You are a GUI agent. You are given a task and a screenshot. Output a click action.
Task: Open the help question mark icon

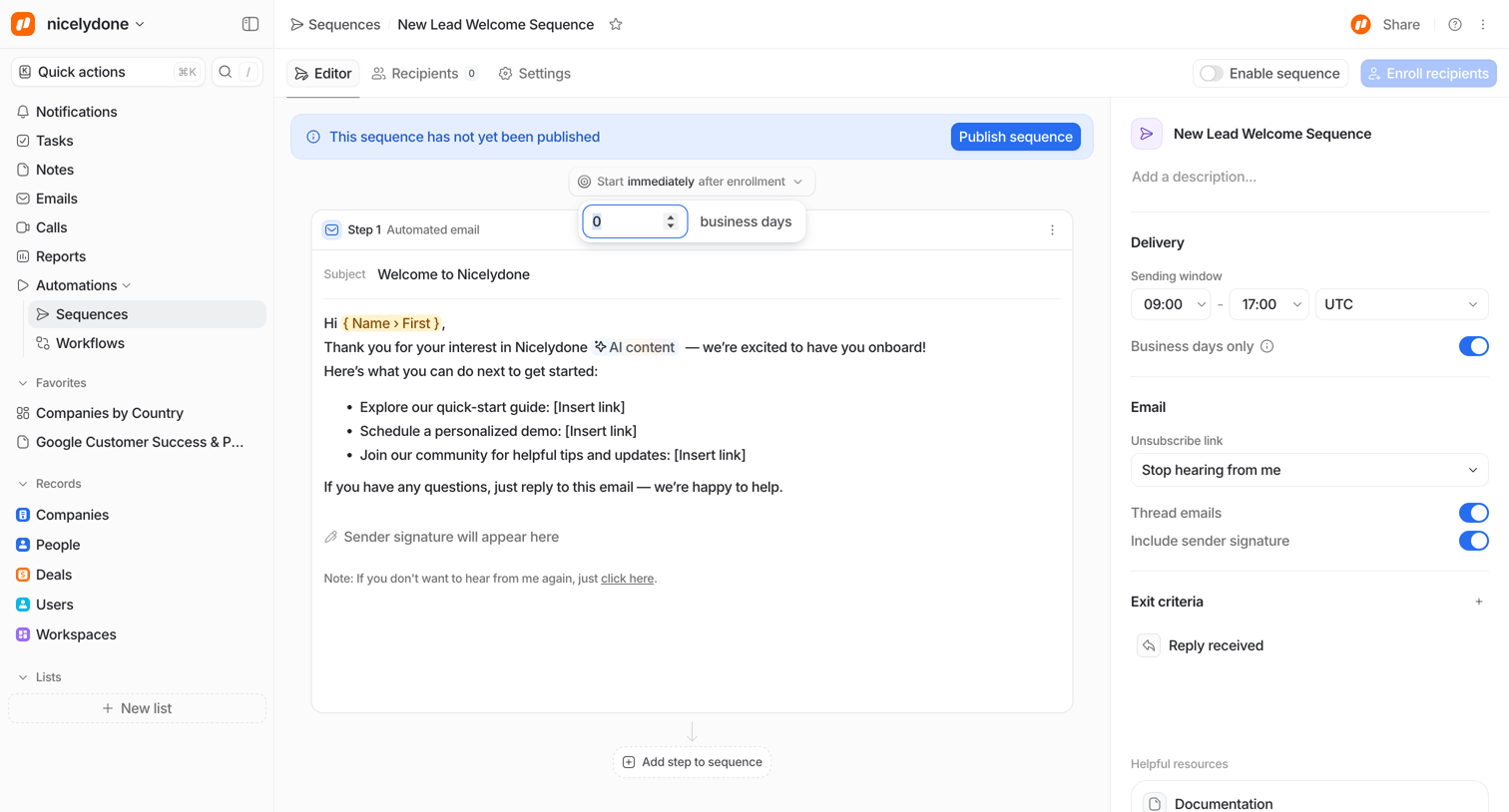[x=1455, y=25]
